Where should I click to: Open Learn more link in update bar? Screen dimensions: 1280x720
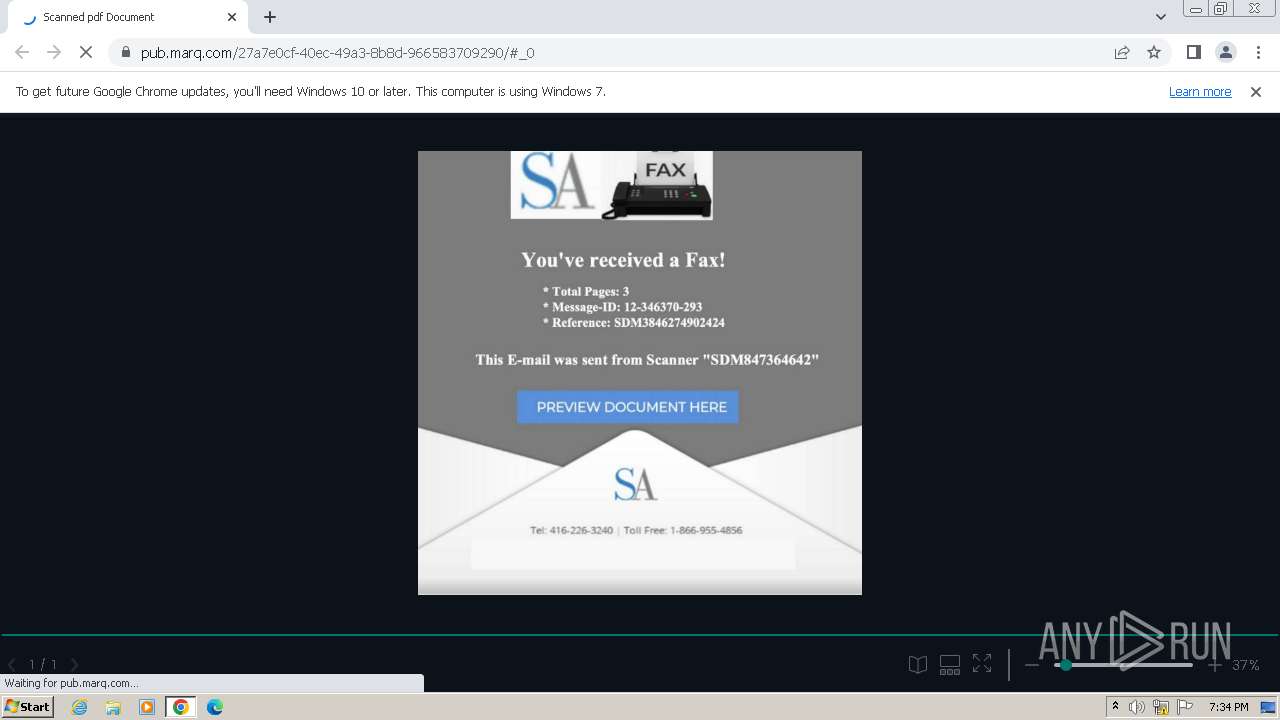(1200, 91)
